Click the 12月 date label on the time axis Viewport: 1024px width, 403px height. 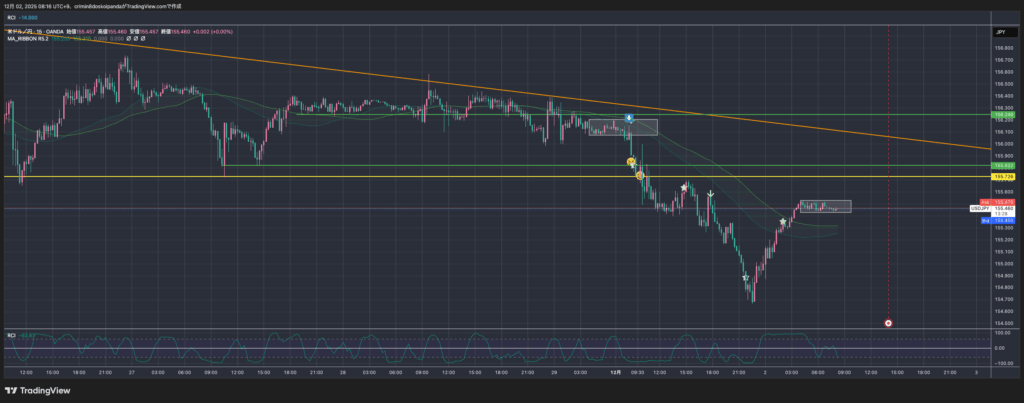pos(617,372)
